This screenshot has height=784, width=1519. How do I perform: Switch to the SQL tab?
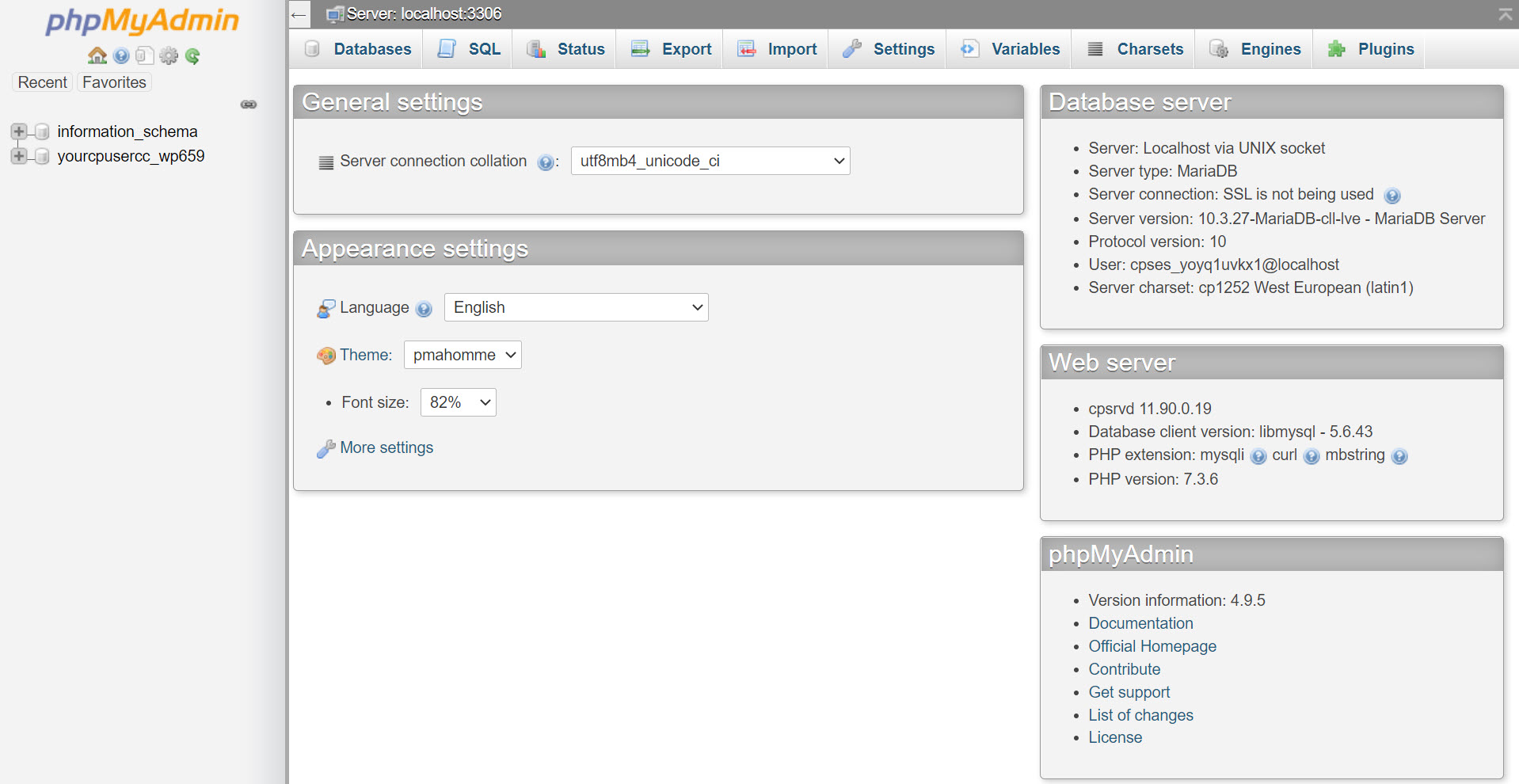pyautogui.click(x=470, y=49)
